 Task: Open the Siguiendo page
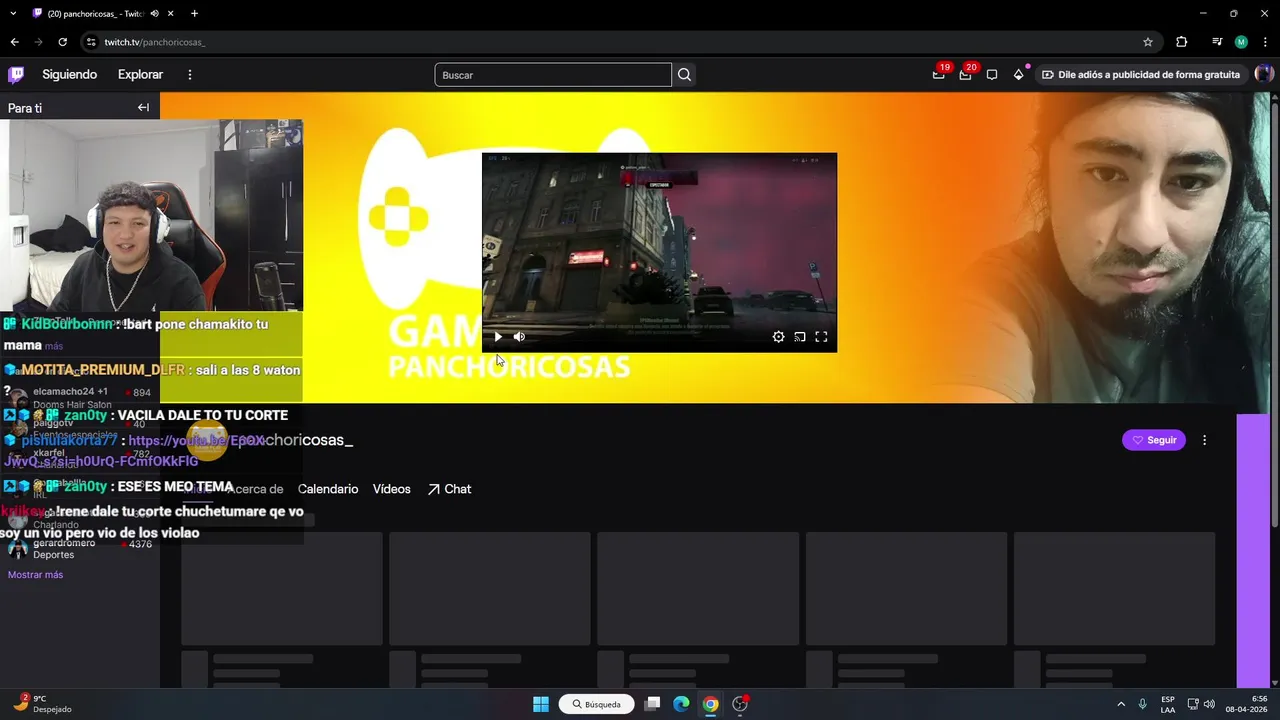point(69,74)
